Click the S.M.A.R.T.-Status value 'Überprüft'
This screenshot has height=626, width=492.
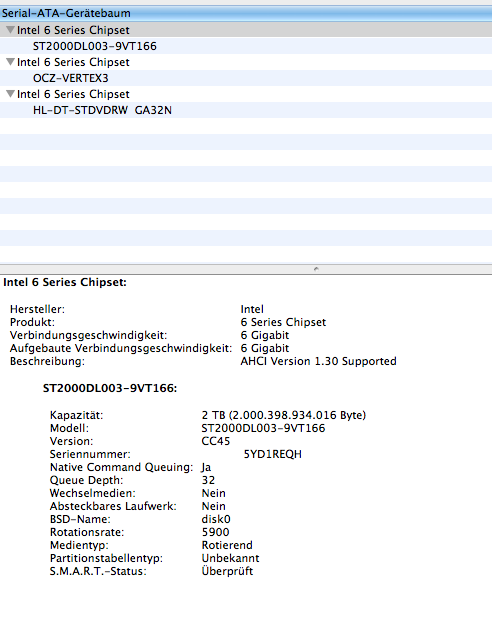point(227,571)
